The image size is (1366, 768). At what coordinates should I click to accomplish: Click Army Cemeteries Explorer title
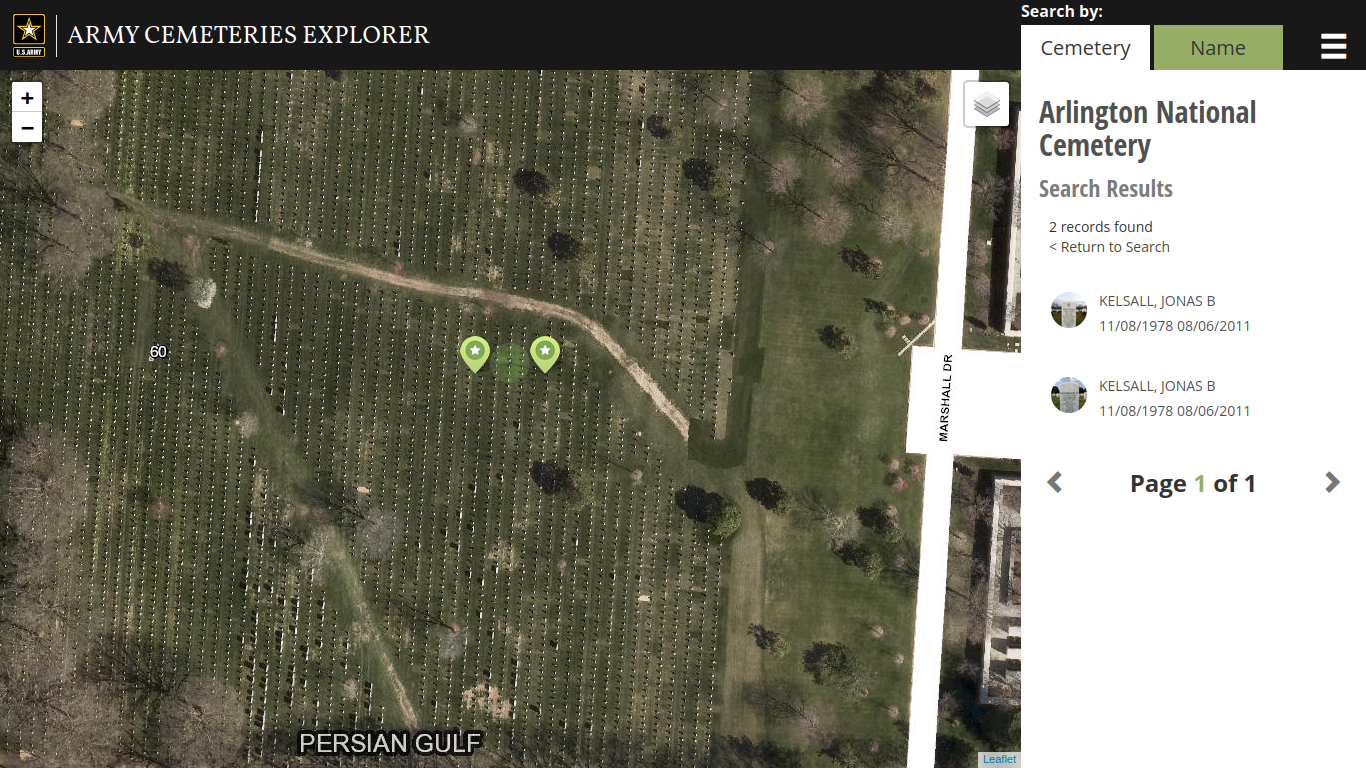tap(248, 35)
